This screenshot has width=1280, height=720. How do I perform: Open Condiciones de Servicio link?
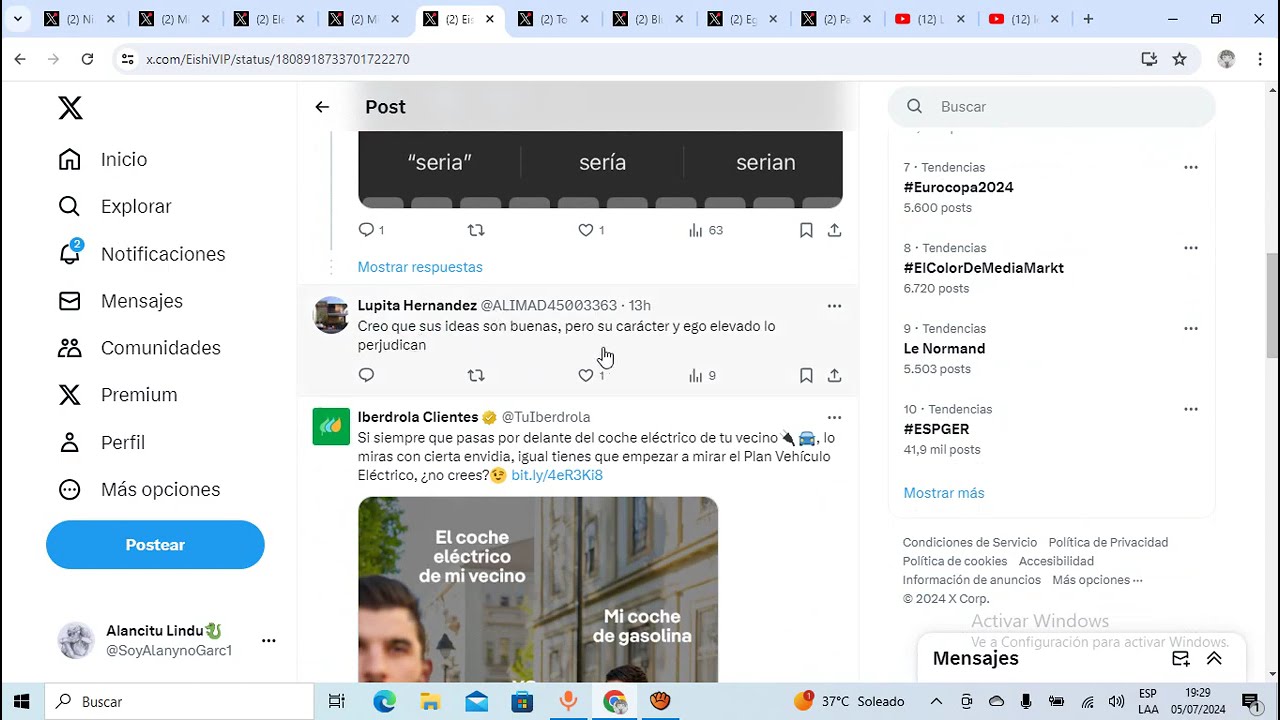tap(970, 542)
